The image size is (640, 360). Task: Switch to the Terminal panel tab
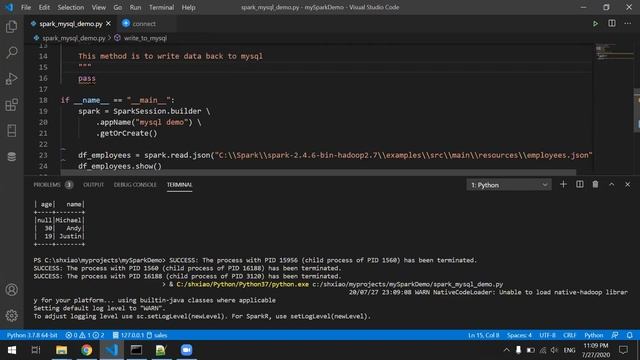click(x=179, y=185)
